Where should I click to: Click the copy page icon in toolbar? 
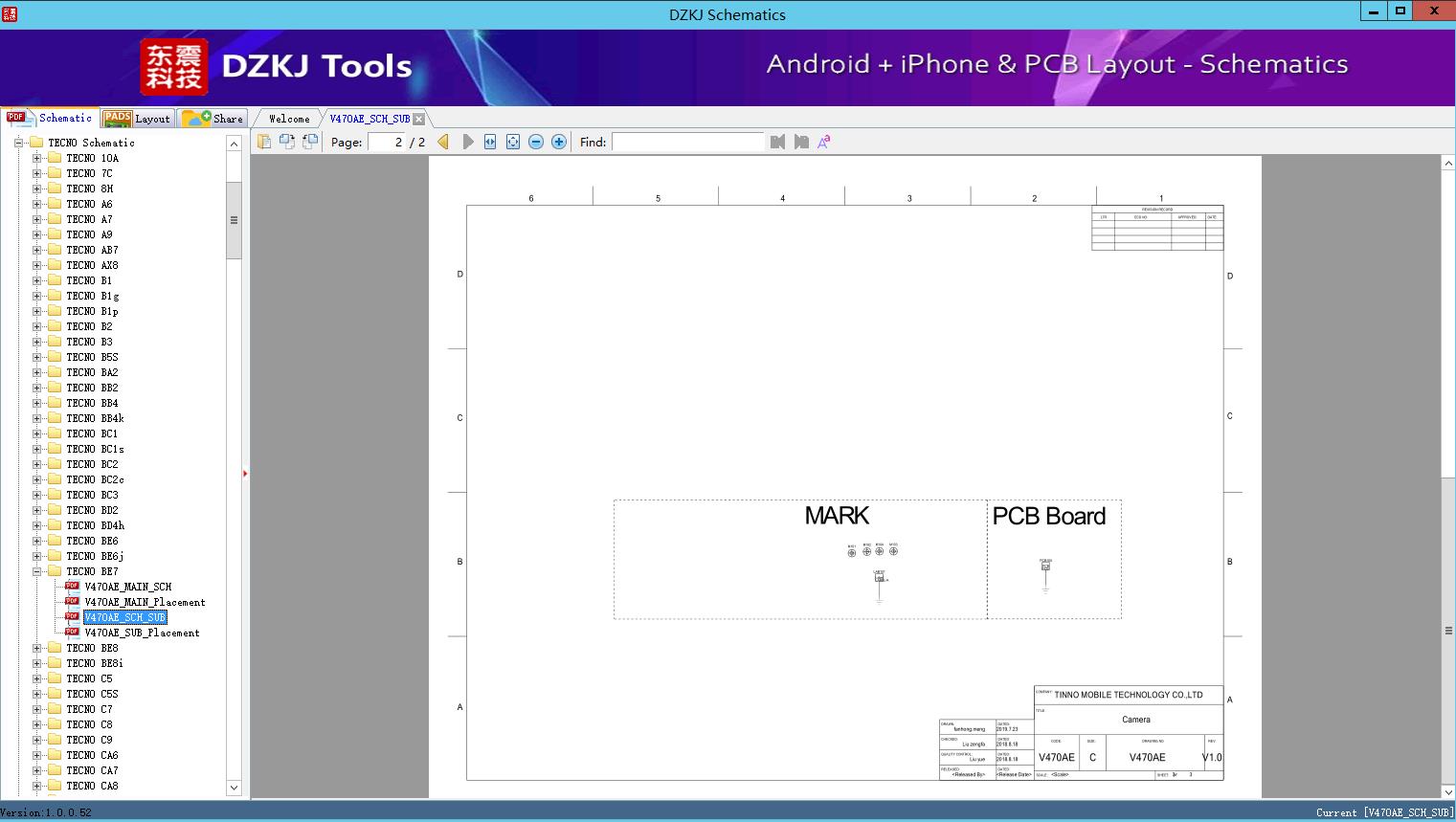point(264,142)
